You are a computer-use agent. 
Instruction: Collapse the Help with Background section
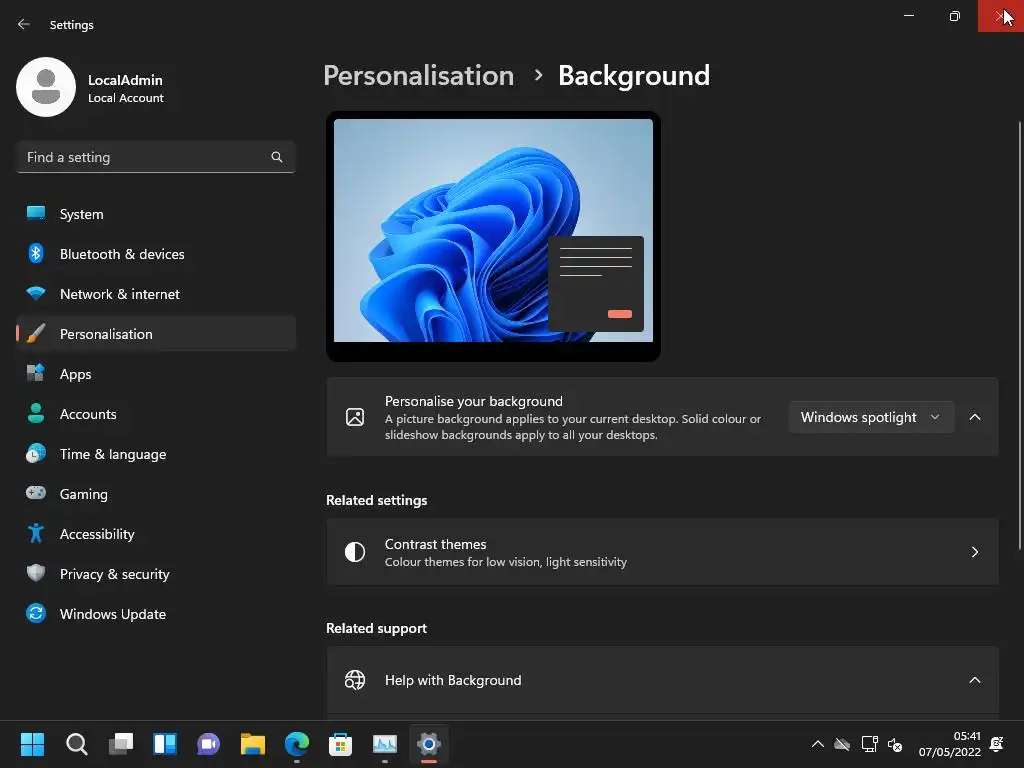pyautogui.click(x=974, y=680)
